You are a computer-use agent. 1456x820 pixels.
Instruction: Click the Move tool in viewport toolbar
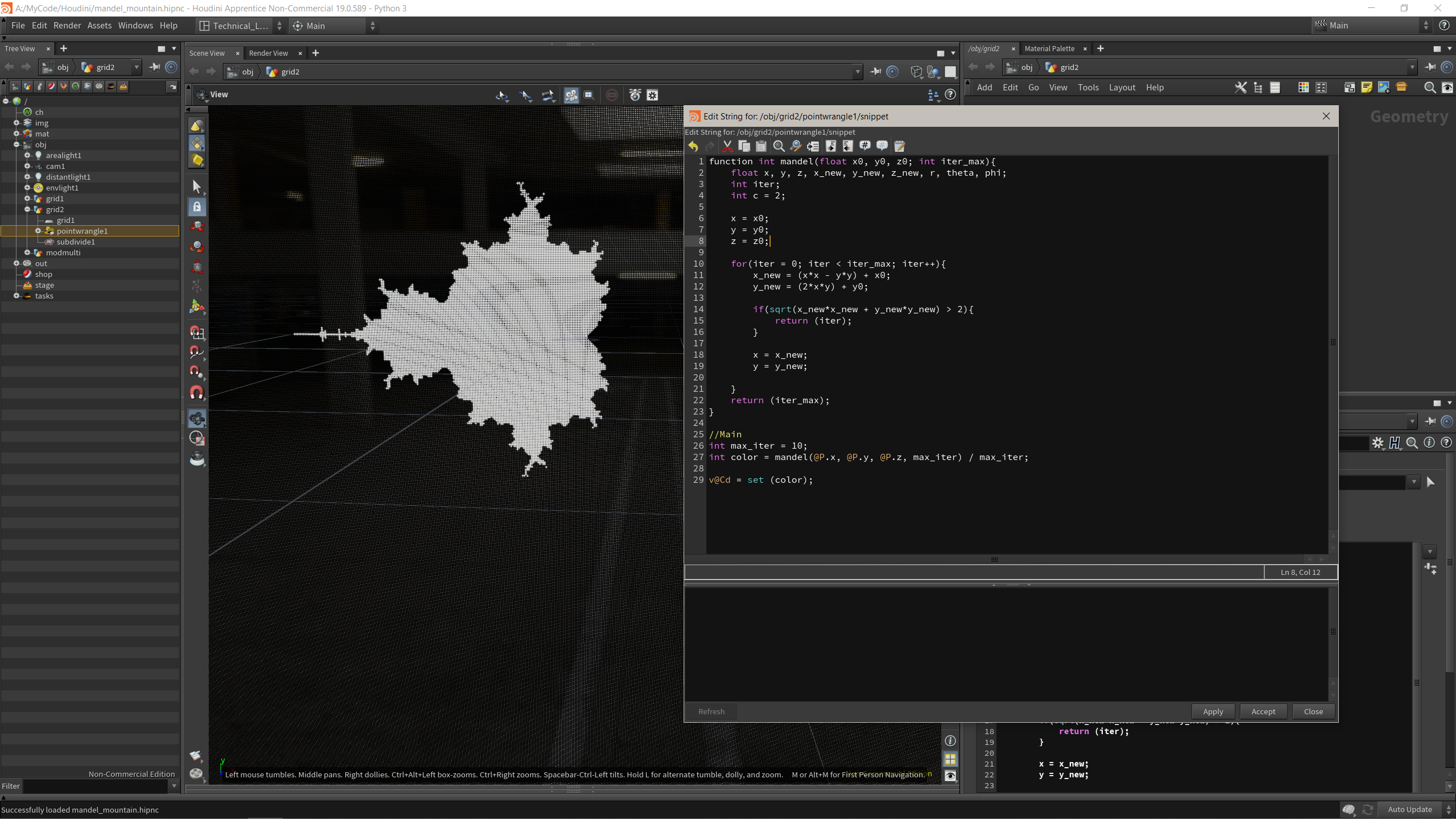tap(197, 227)
